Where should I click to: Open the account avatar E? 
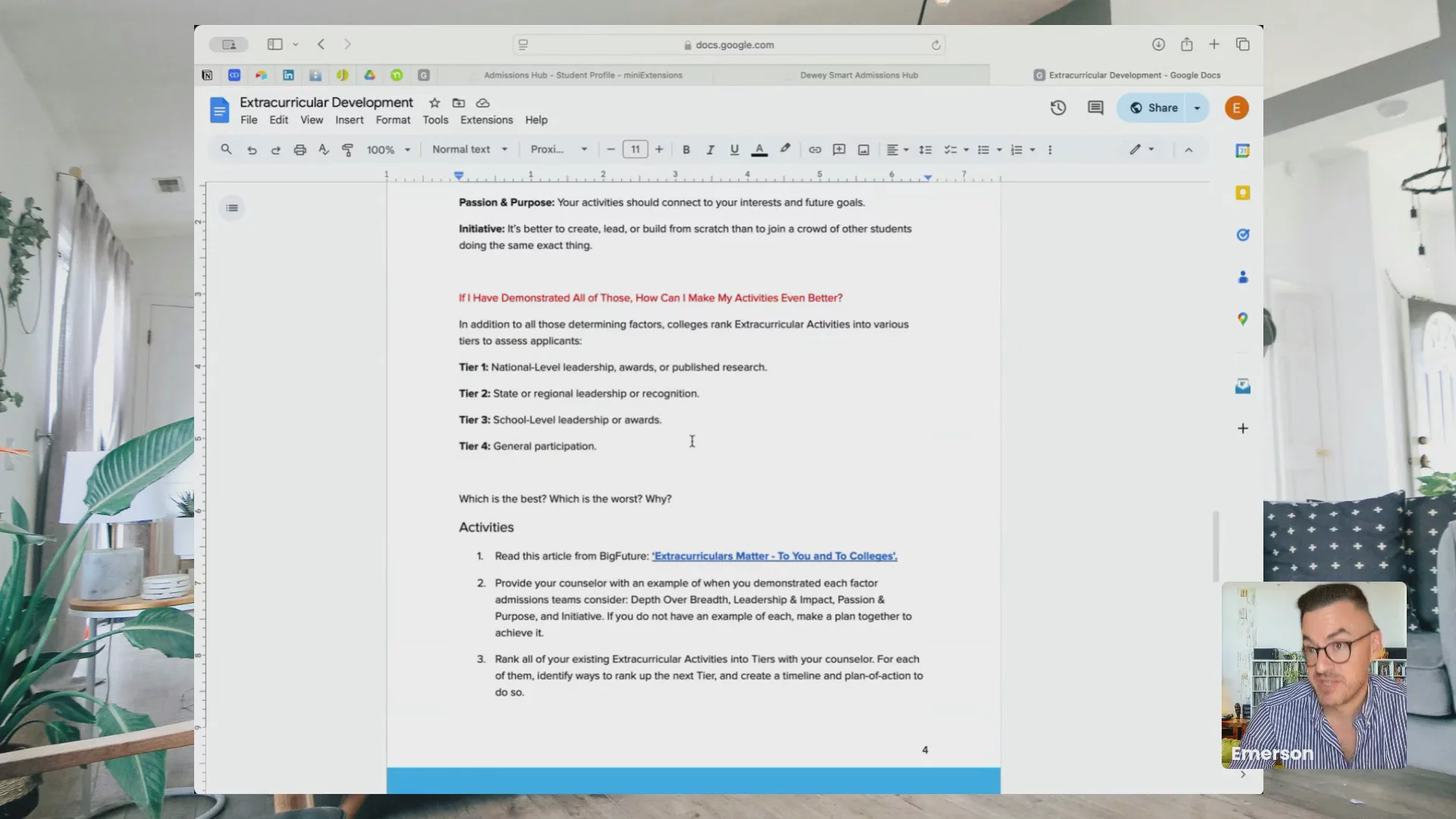(x=1236, y=108)
